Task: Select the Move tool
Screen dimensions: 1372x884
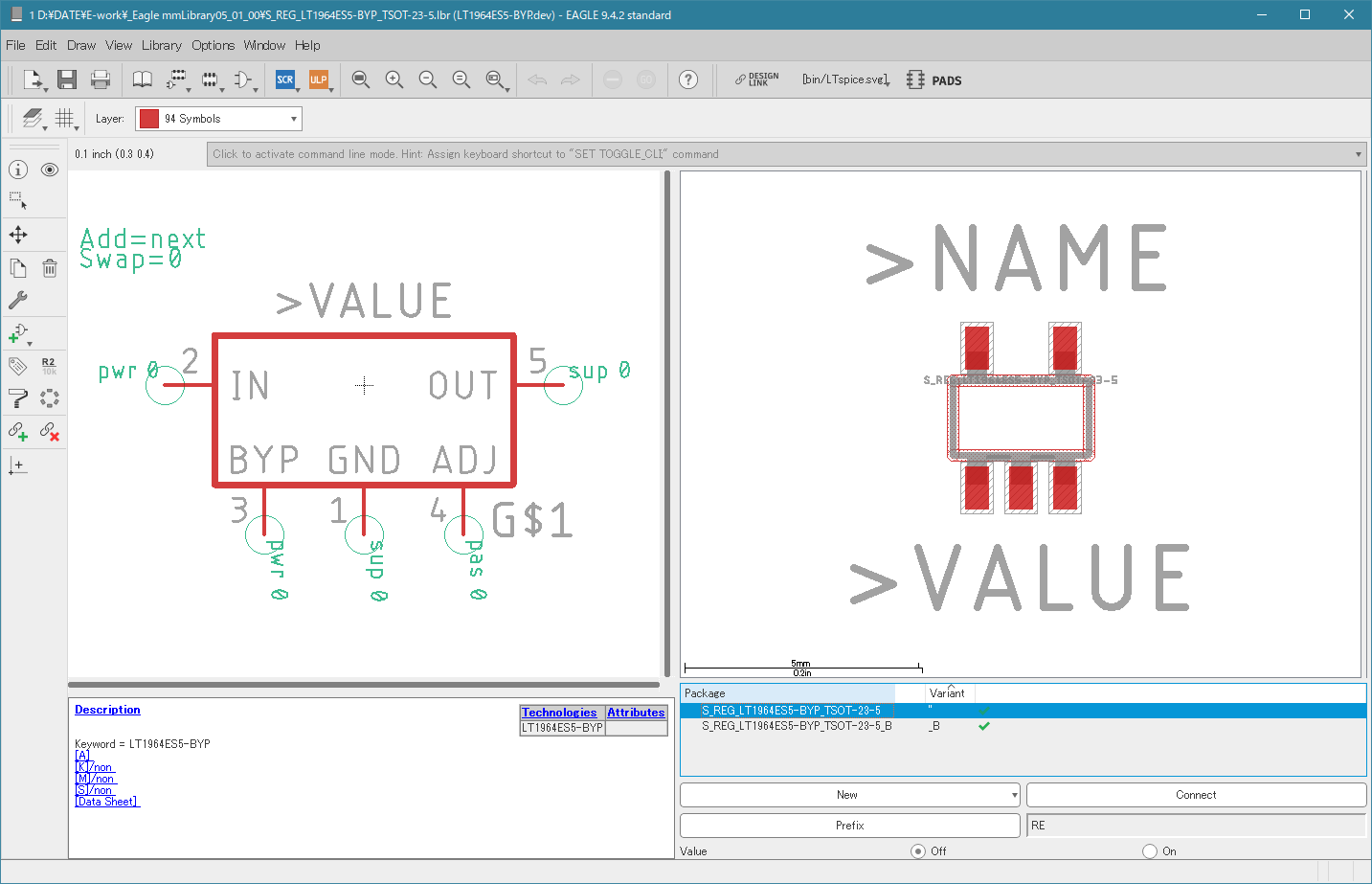Action: pyautogui.click(x=18, y=235)
